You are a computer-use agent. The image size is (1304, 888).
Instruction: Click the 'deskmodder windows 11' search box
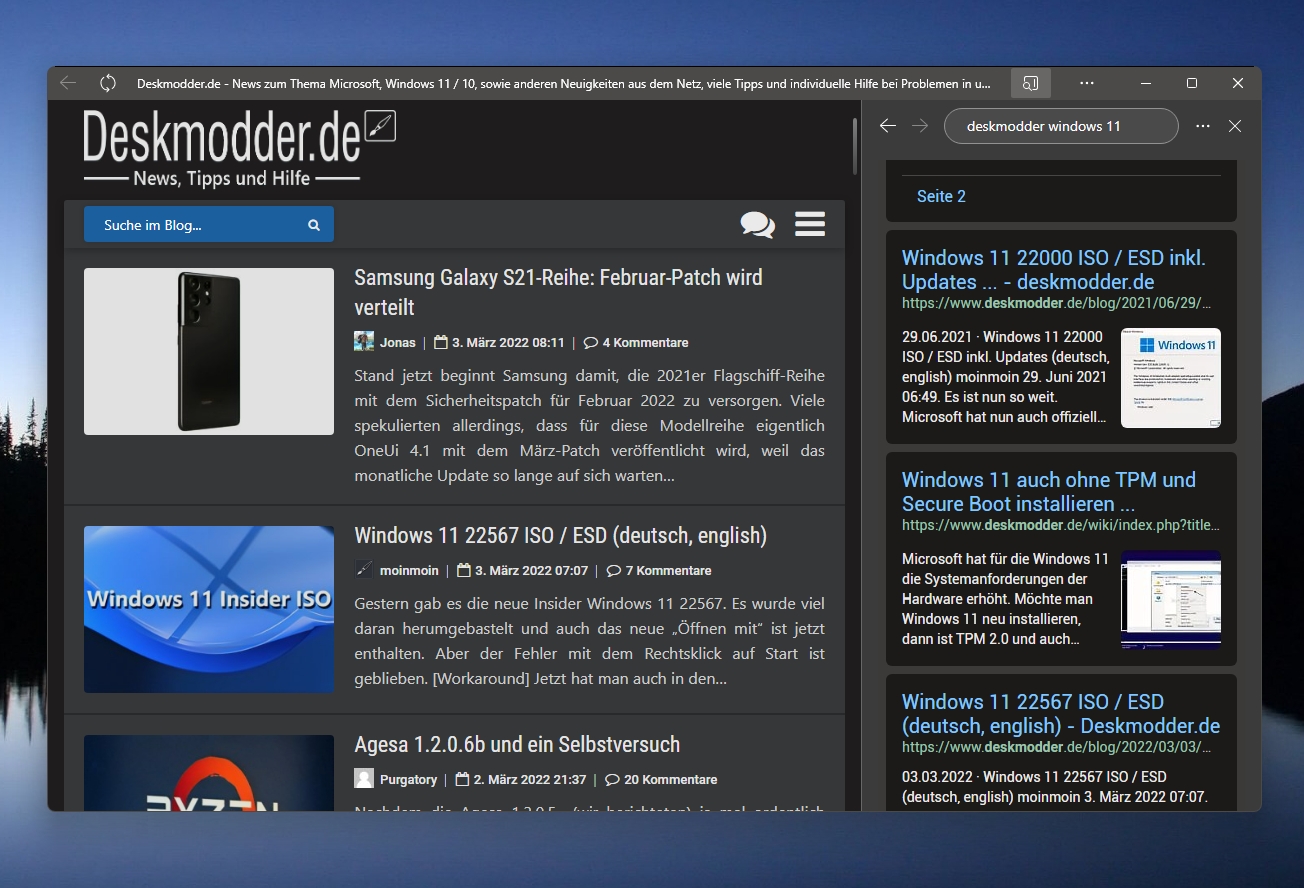coord(1061,126)
